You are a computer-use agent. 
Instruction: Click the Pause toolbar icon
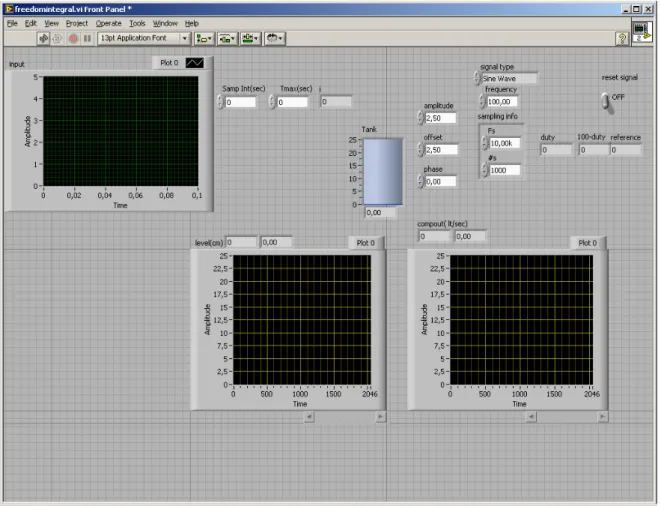(x=88, y=38)
